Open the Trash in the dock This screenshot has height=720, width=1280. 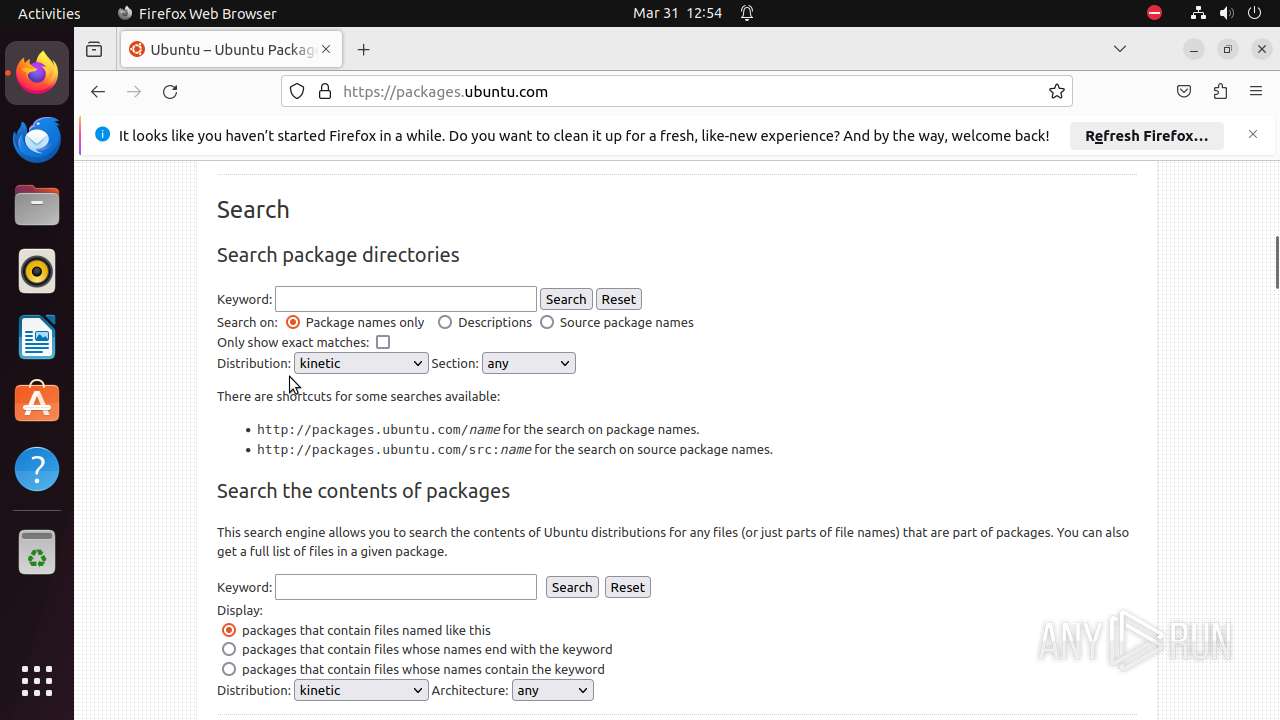pos(37,552)
